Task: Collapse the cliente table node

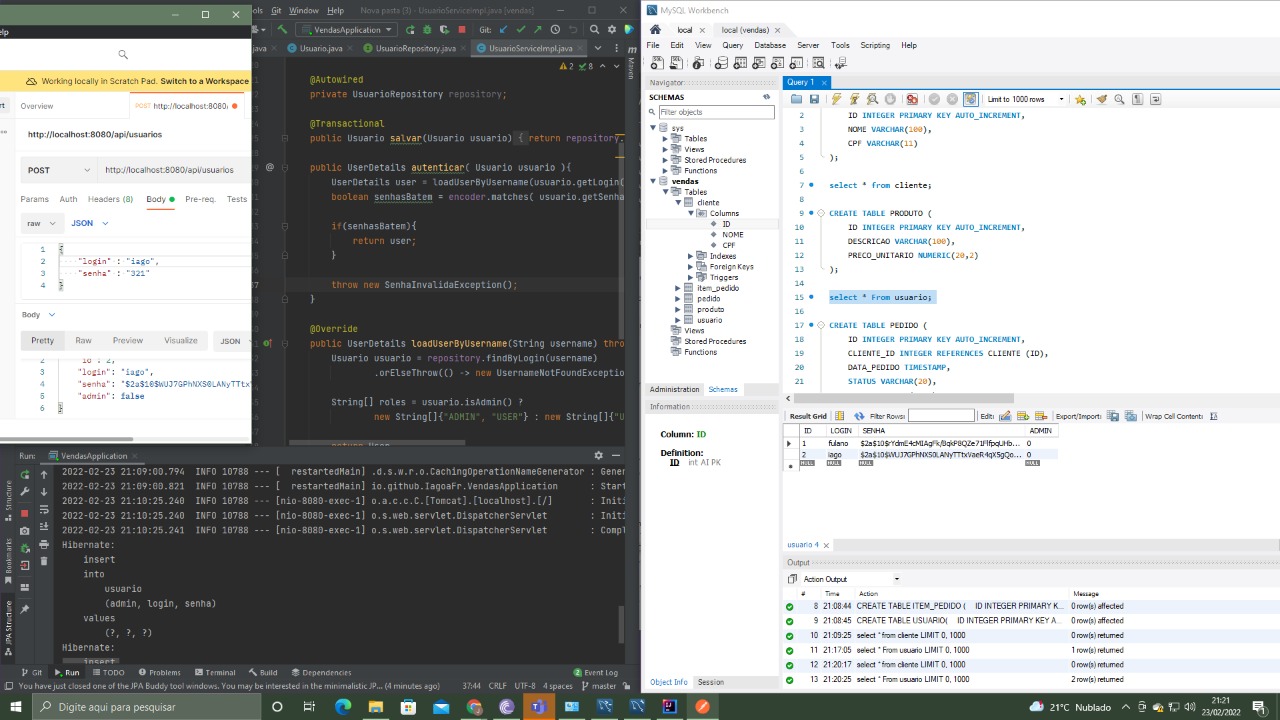Action: coord(678,203)
